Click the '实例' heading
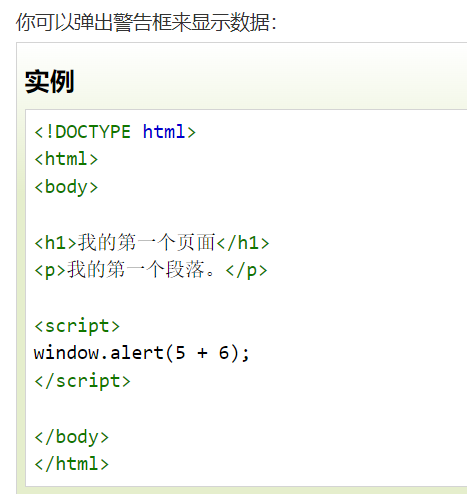 (x=49, y=82)
